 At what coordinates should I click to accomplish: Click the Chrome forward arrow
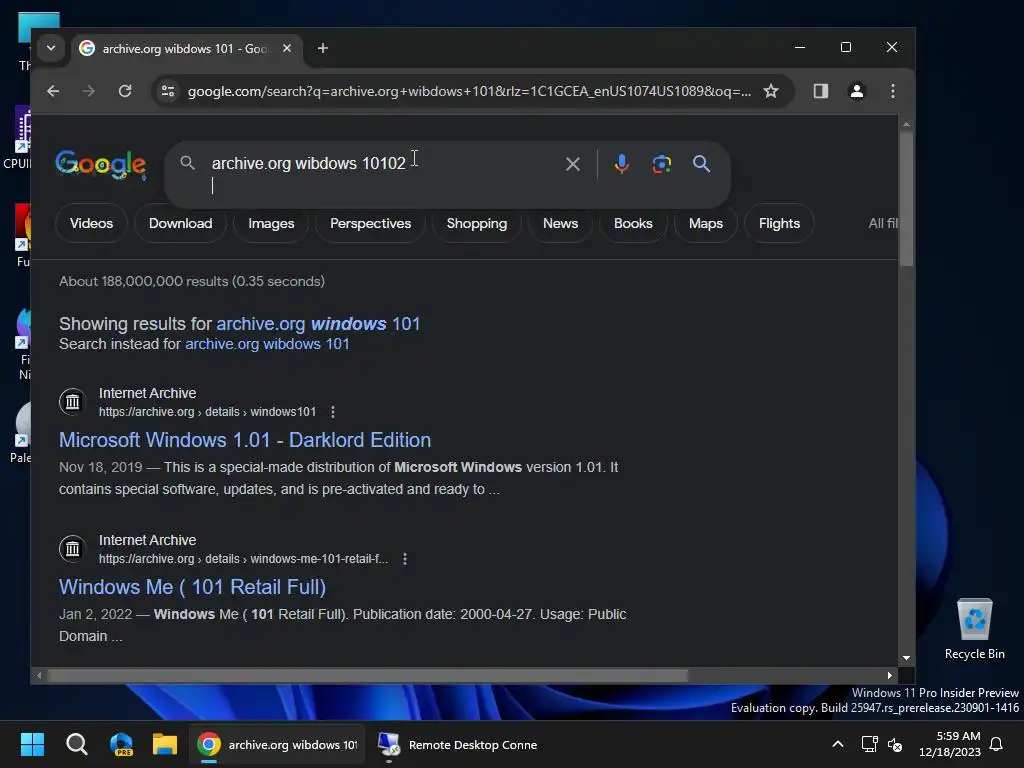(88, 91)
